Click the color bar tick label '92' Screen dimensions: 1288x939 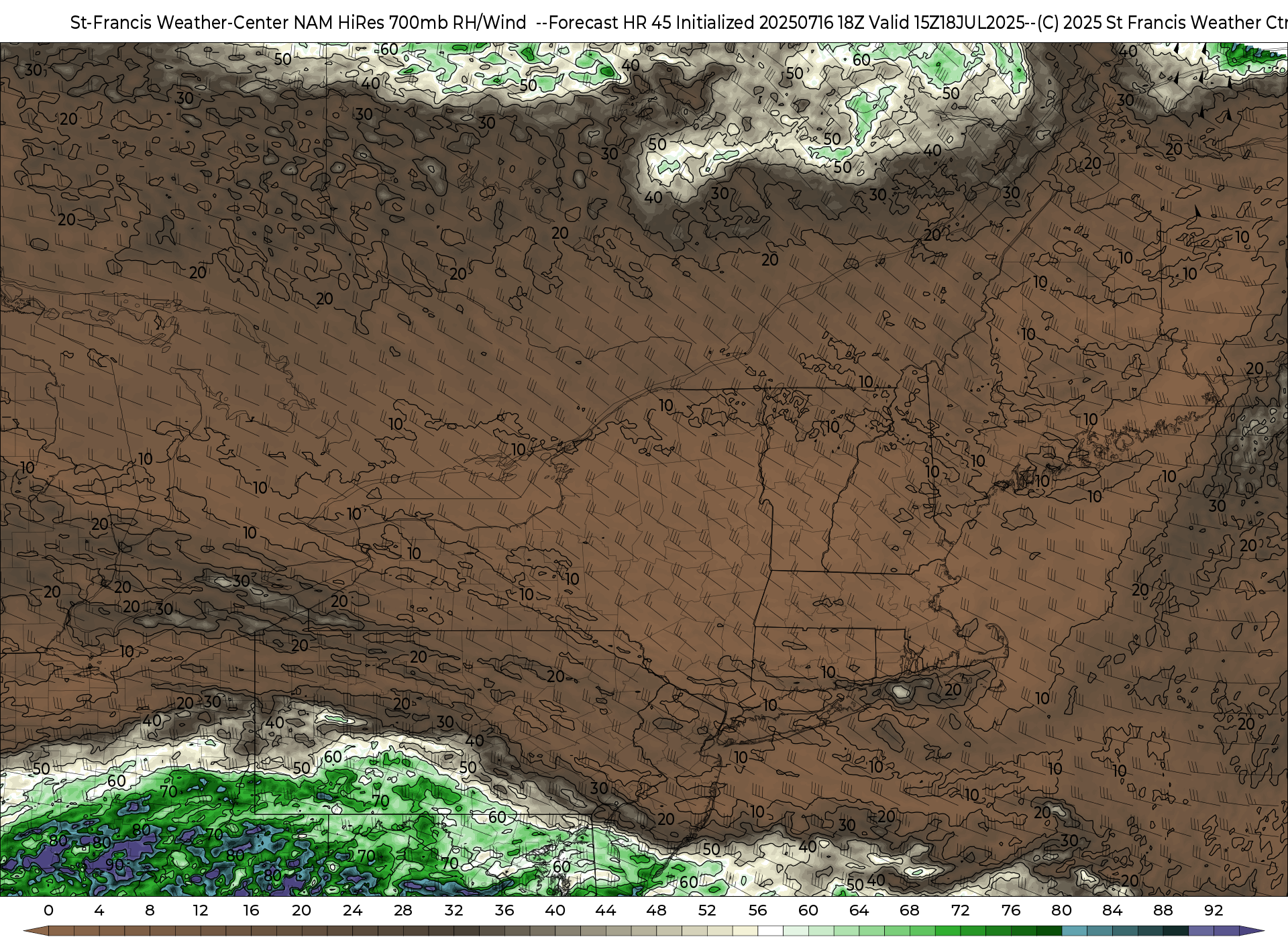point(1214,910)
